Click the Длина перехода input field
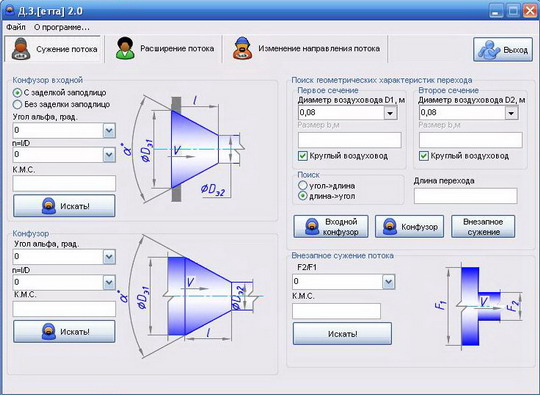This screenshot has height=395, width=540. (x=466, y=196)
